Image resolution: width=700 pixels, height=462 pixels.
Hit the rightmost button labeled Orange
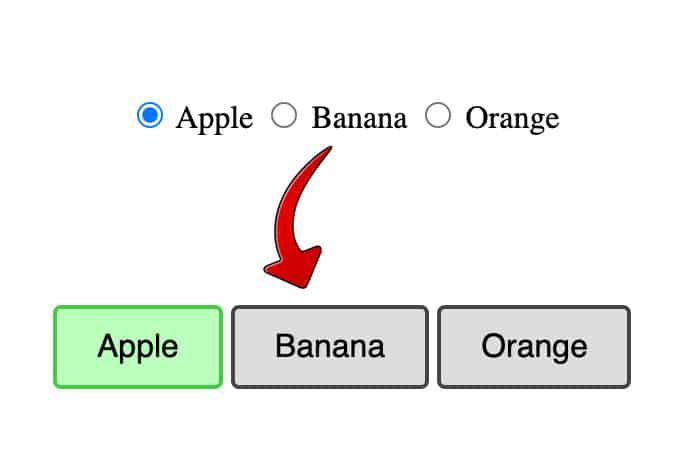tap(534, 347)
